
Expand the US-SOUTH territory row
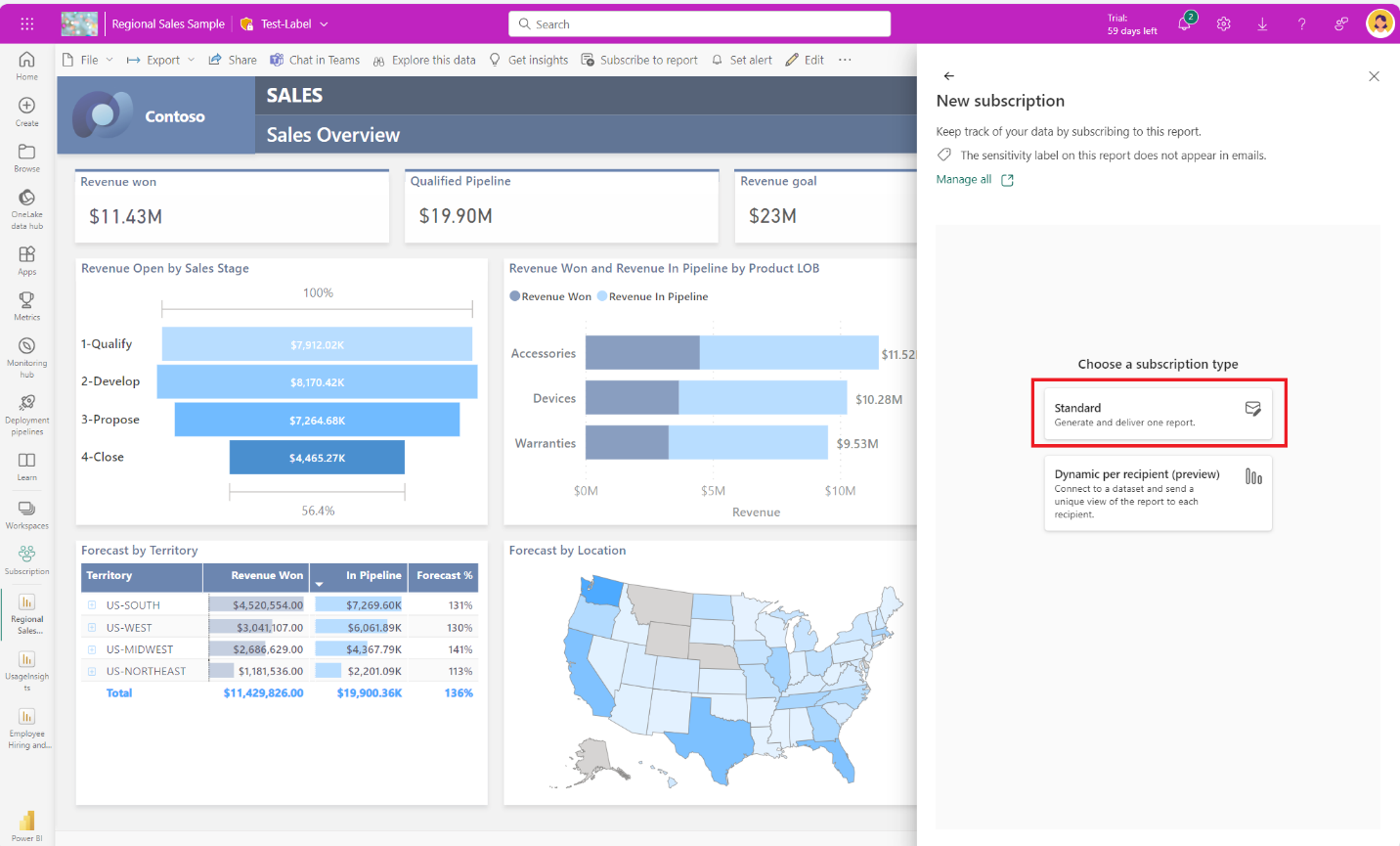(x=92, y=605)
